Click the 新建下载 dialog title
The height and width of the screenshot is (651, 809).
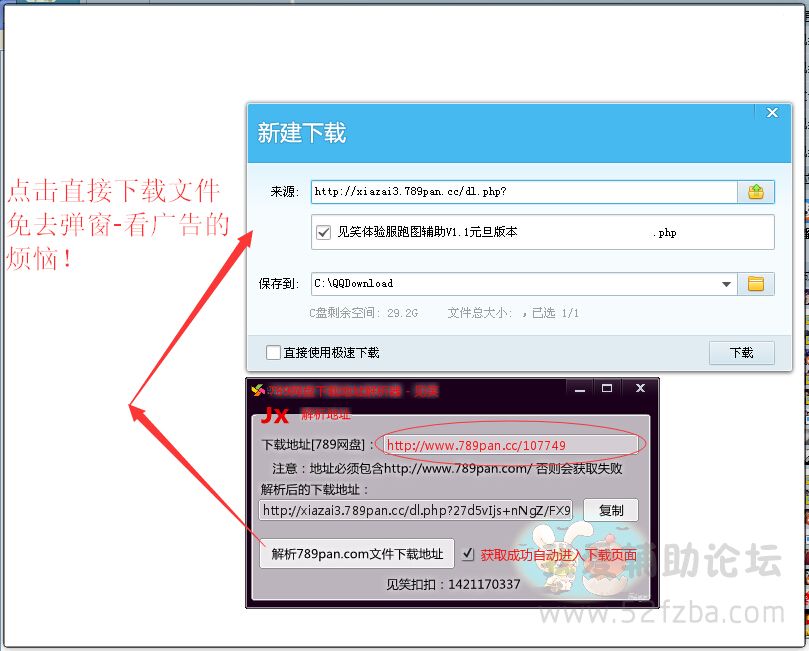pyautogui.click(x=302, y=133)
